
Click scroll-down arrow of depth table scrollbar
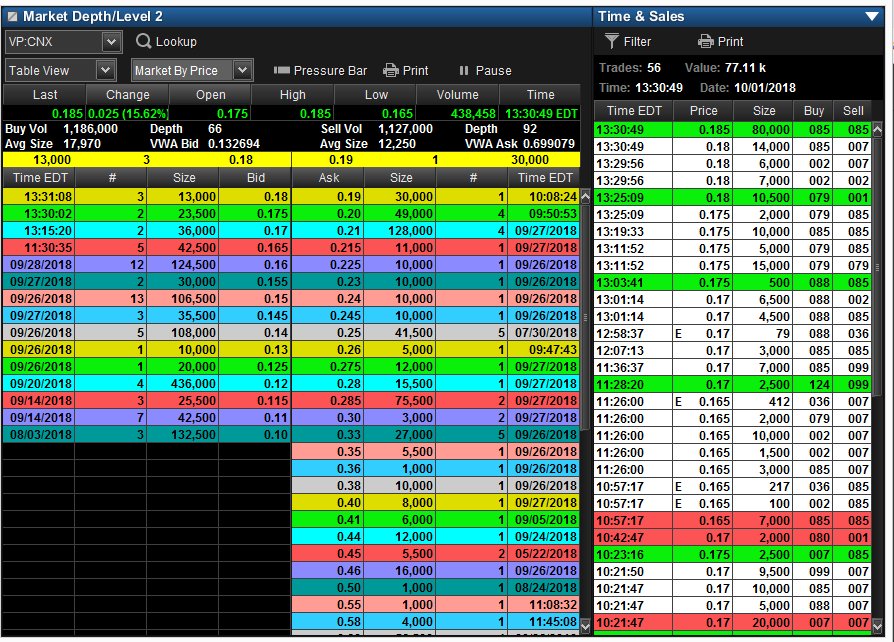585,626
